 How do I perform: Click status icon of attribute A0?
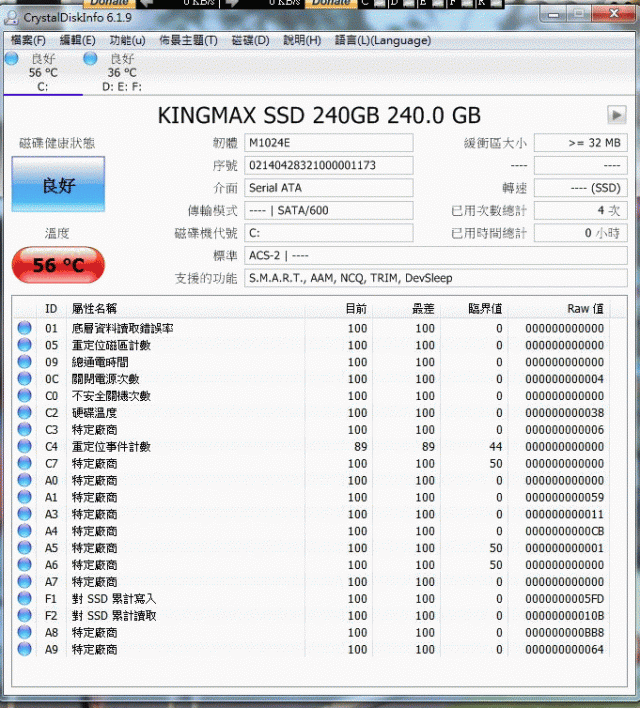(x=24, y=480)
